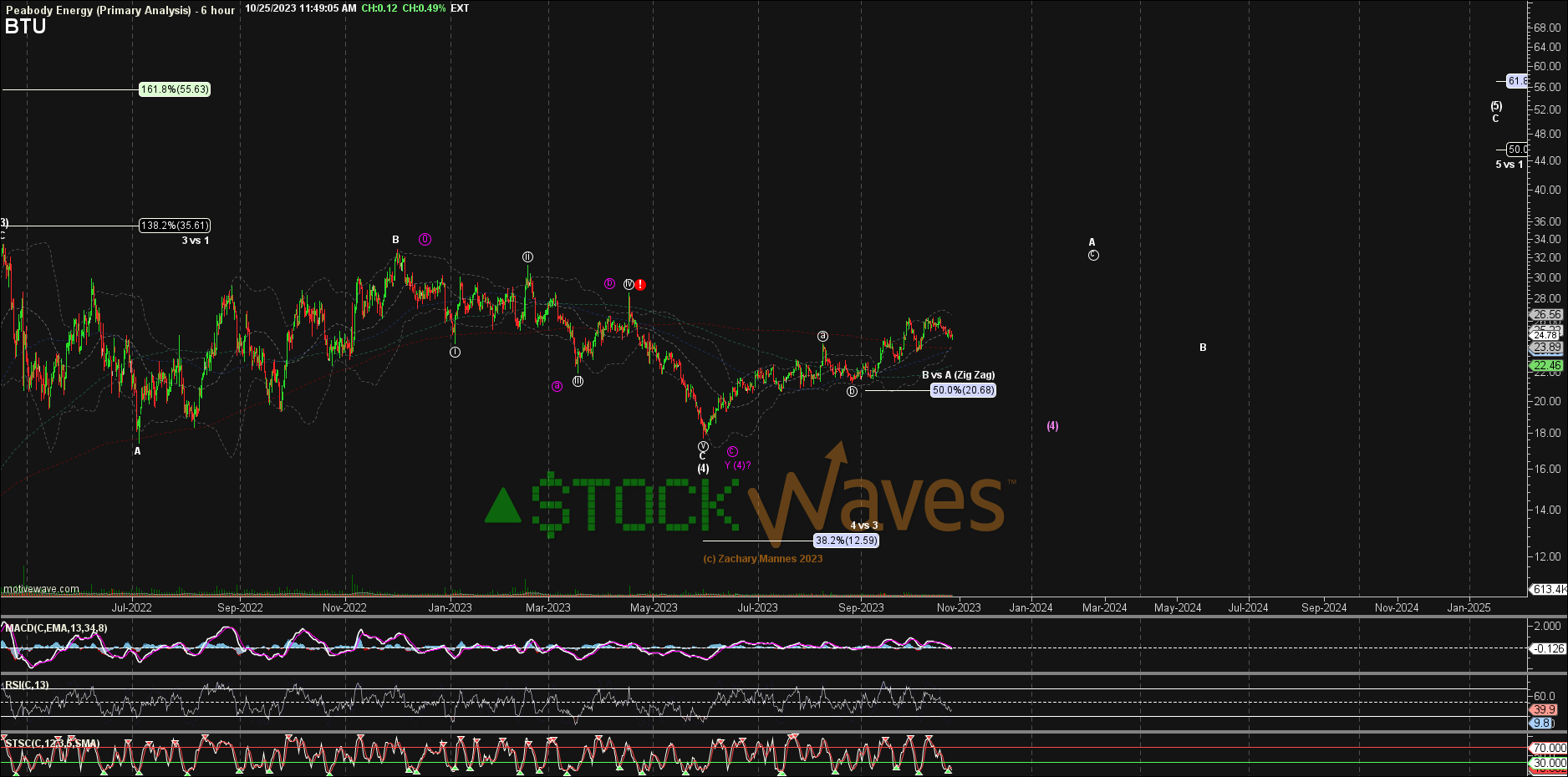Select the 161.8%(55.63) Fibonacci label
1568x777 pixels.
[175, 89]
